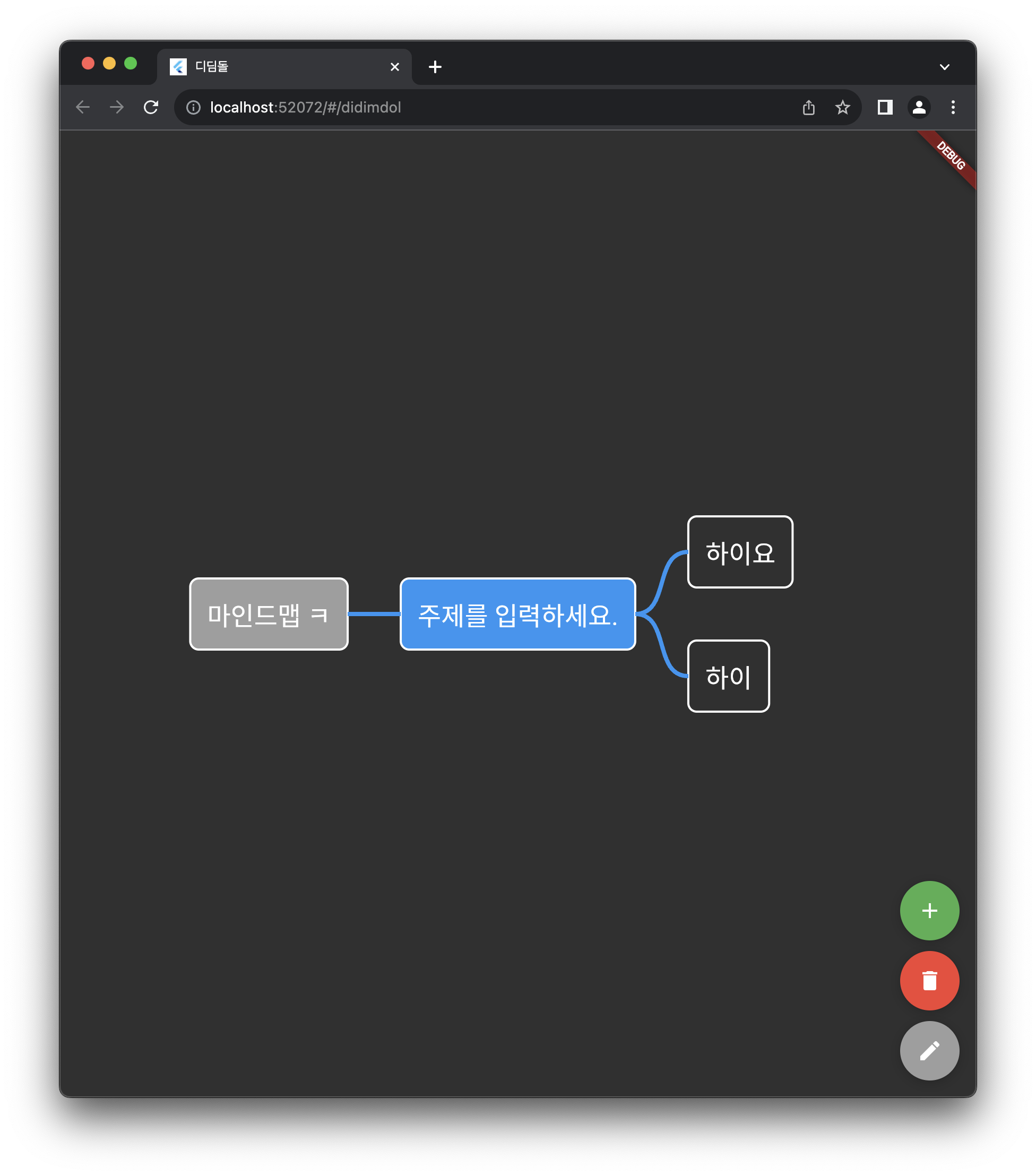
Task: Select the 하이요 child node
Action: coord(740,552)
